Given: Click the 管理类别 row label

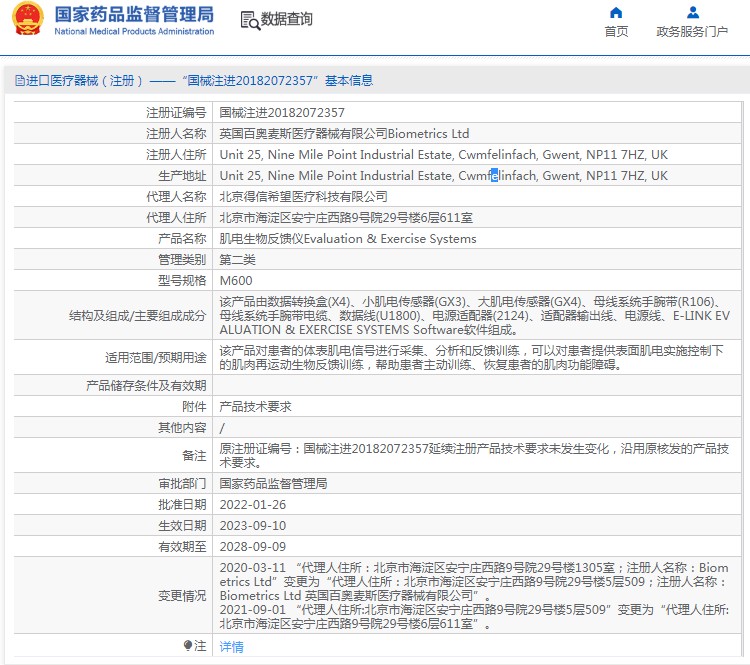Looking at the screenshot, I should (182, 260).
